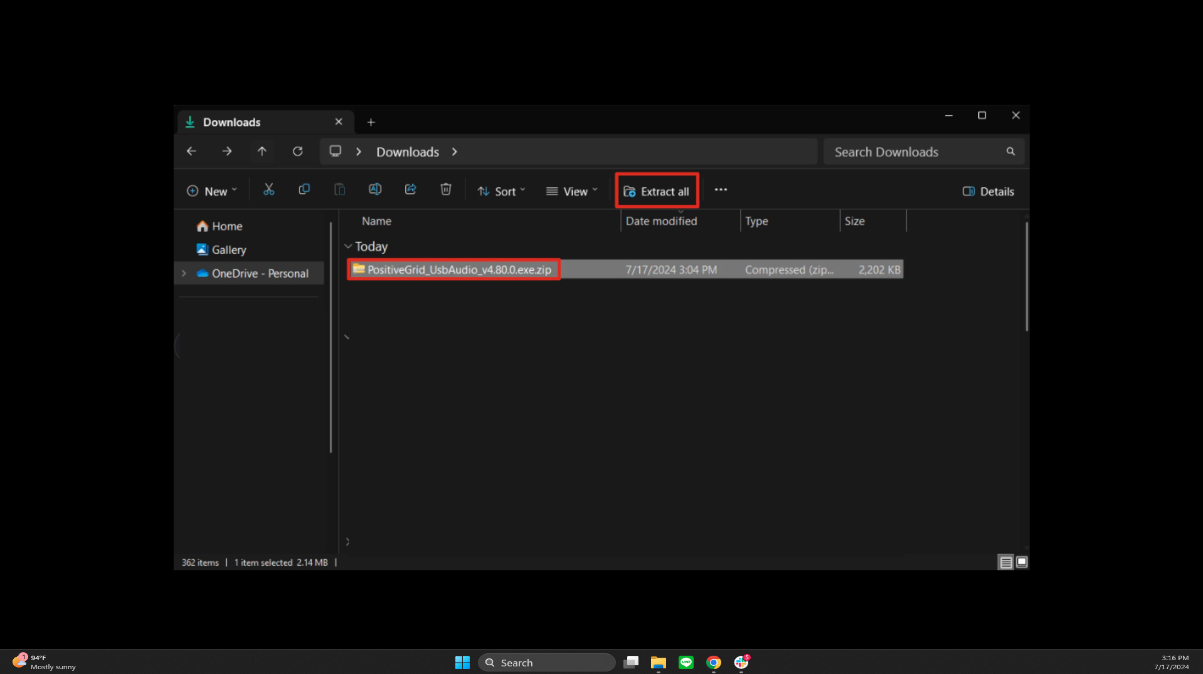Click the 2,202 KB size cell
Screen dimensions: 1203x674
(879, 270)
